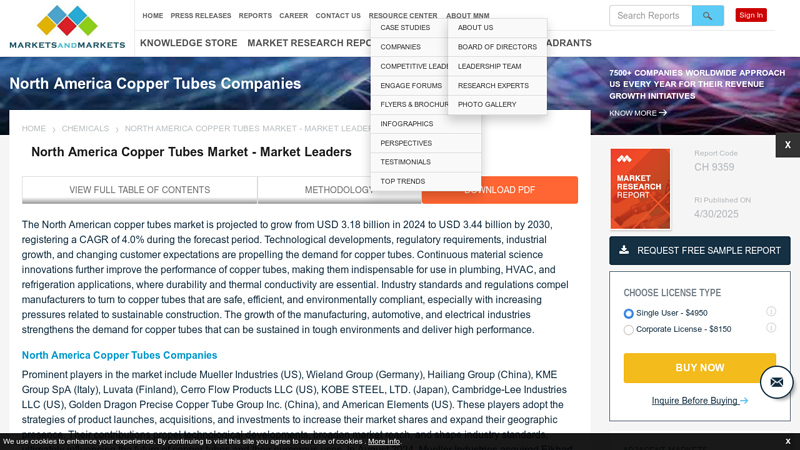
Task: Click in the Search Reports field
Action: pyautogui.click(x=651, y=16)
